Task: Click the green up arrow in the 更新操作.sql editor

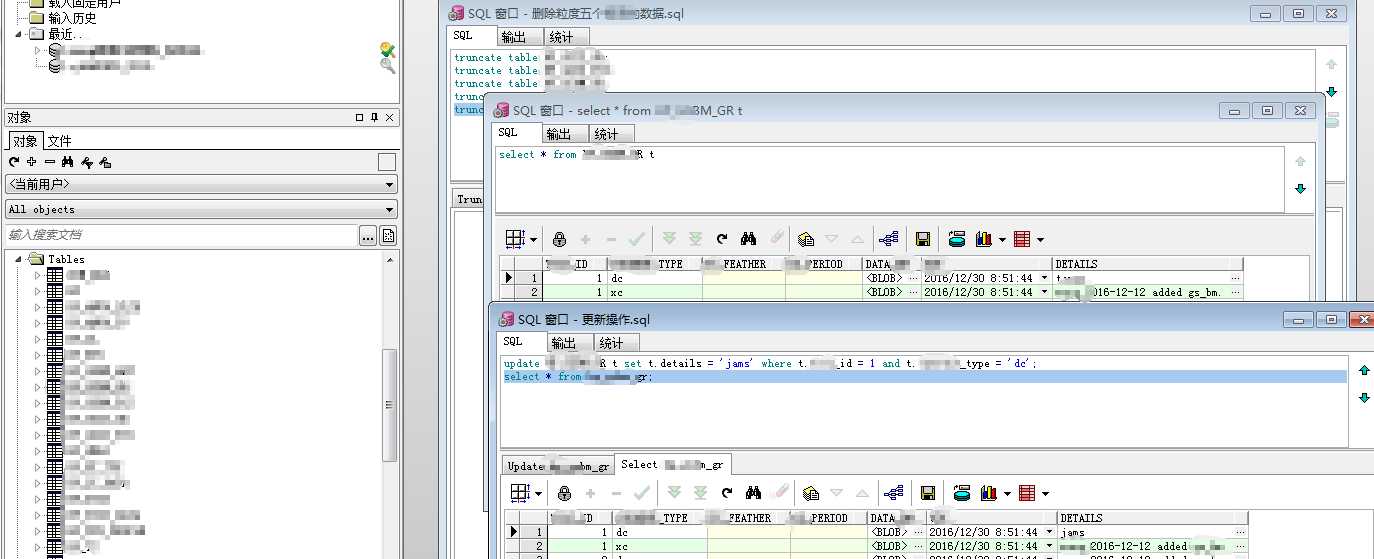Action: [1364, 371]
